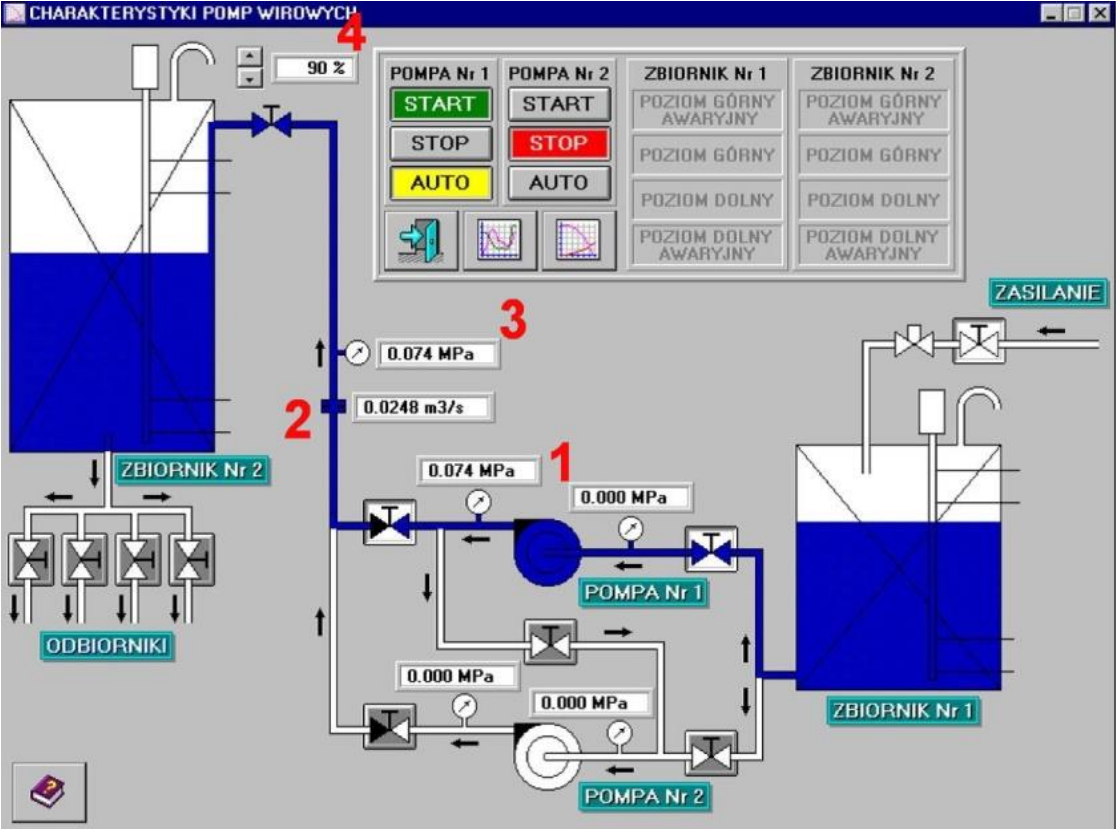Viewport: 1116px width, 829px height.
Task: Start pump Nr 1 with green START button
Action: pos(440,104)
